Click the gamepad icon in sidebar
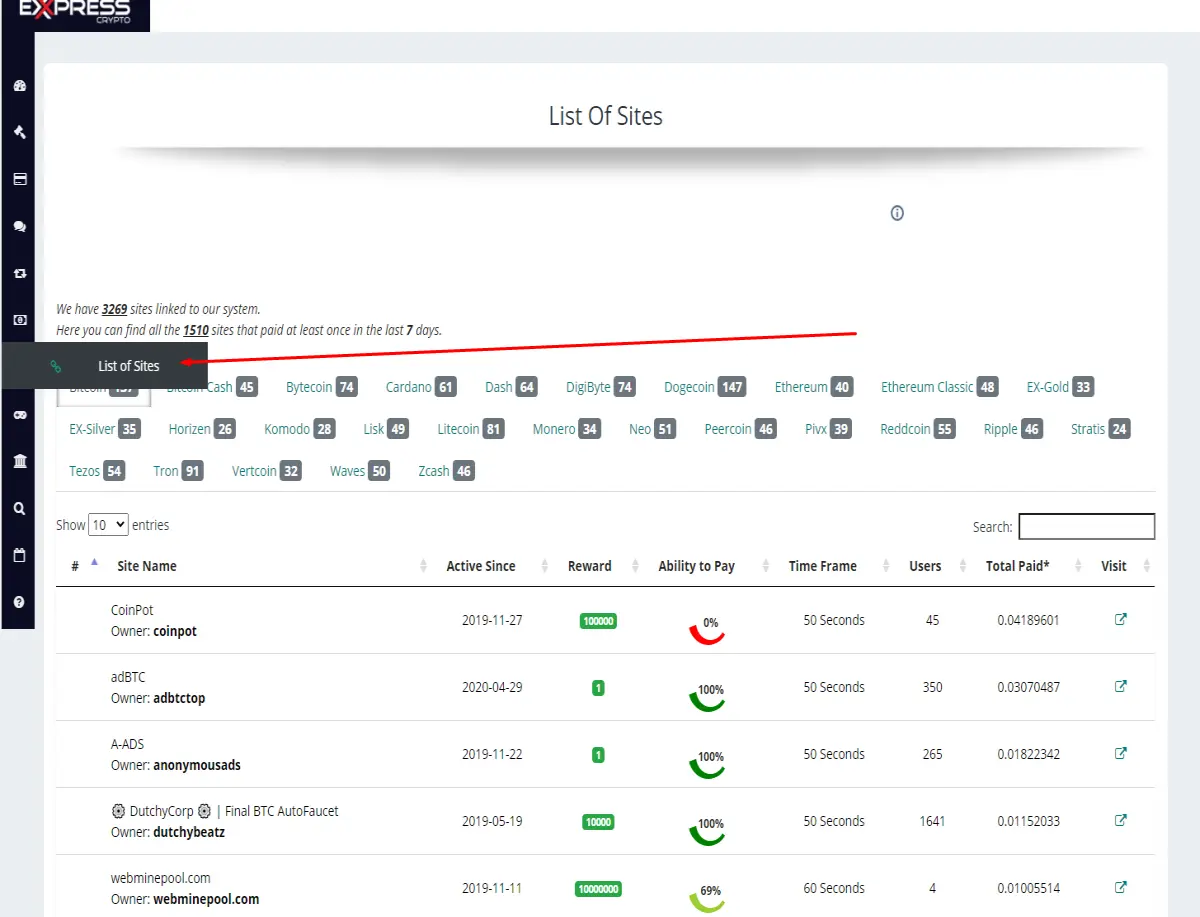 [19, 414]
